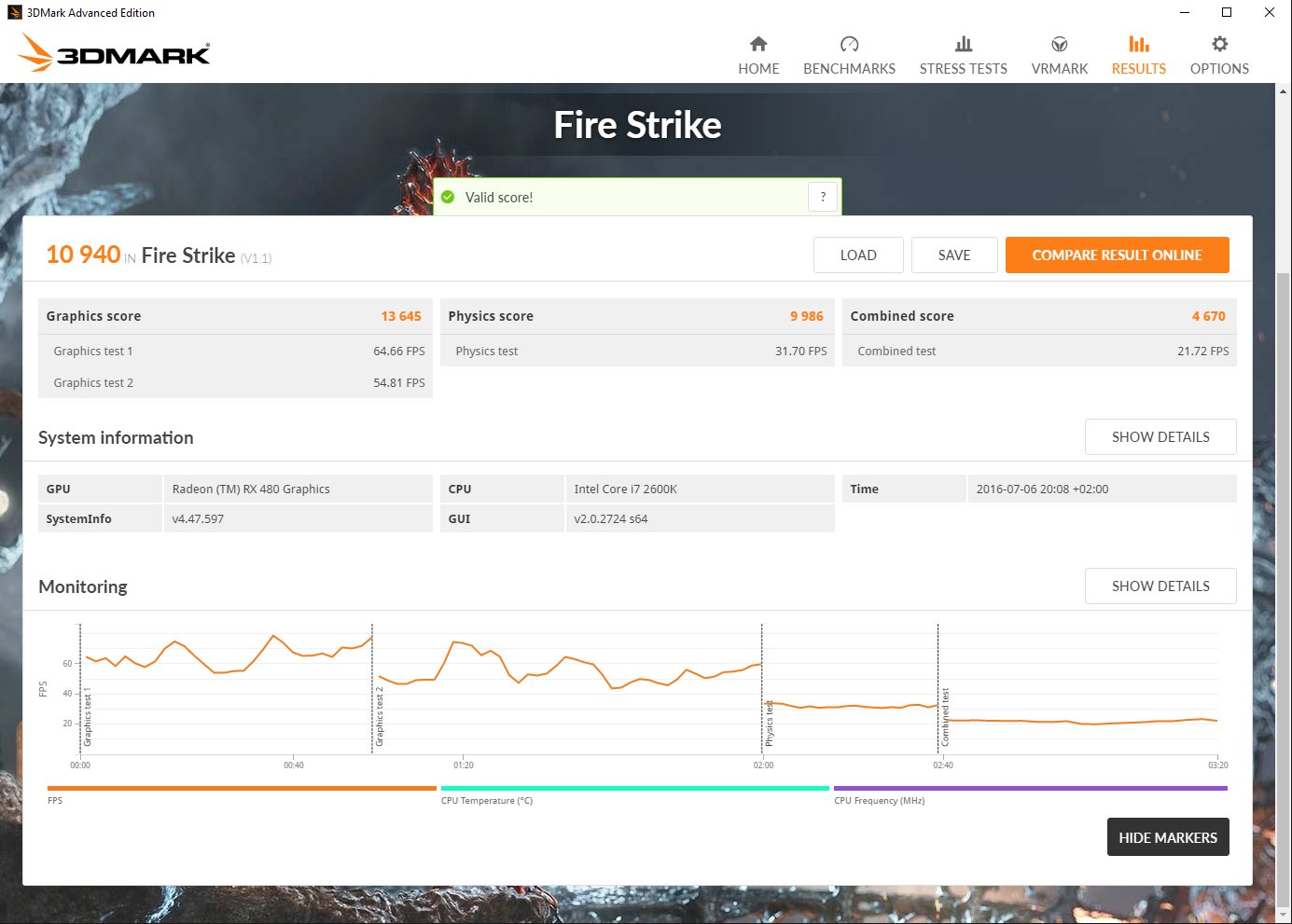Screen dimensions: 1292x924
Task: Click the Physics test chart marker
Action: (770, 724)
